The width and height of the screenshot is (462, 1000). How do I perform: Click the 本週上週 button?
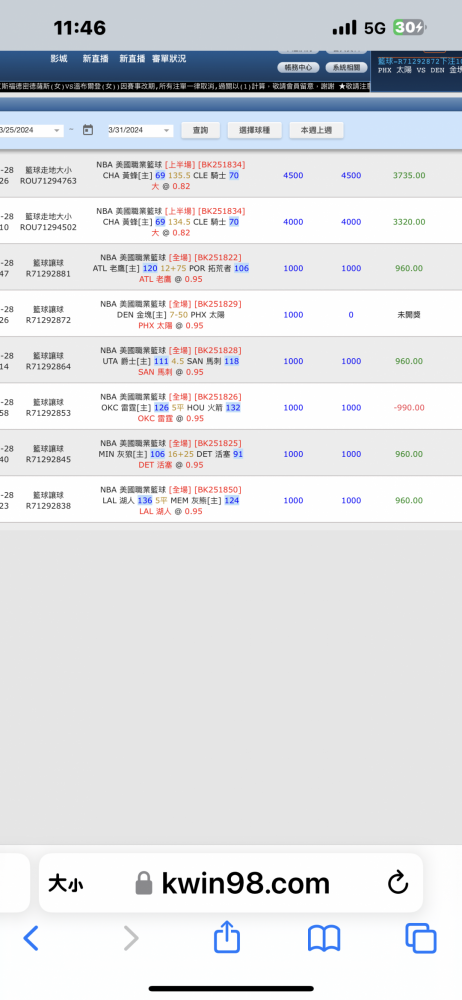coord(317,130)
